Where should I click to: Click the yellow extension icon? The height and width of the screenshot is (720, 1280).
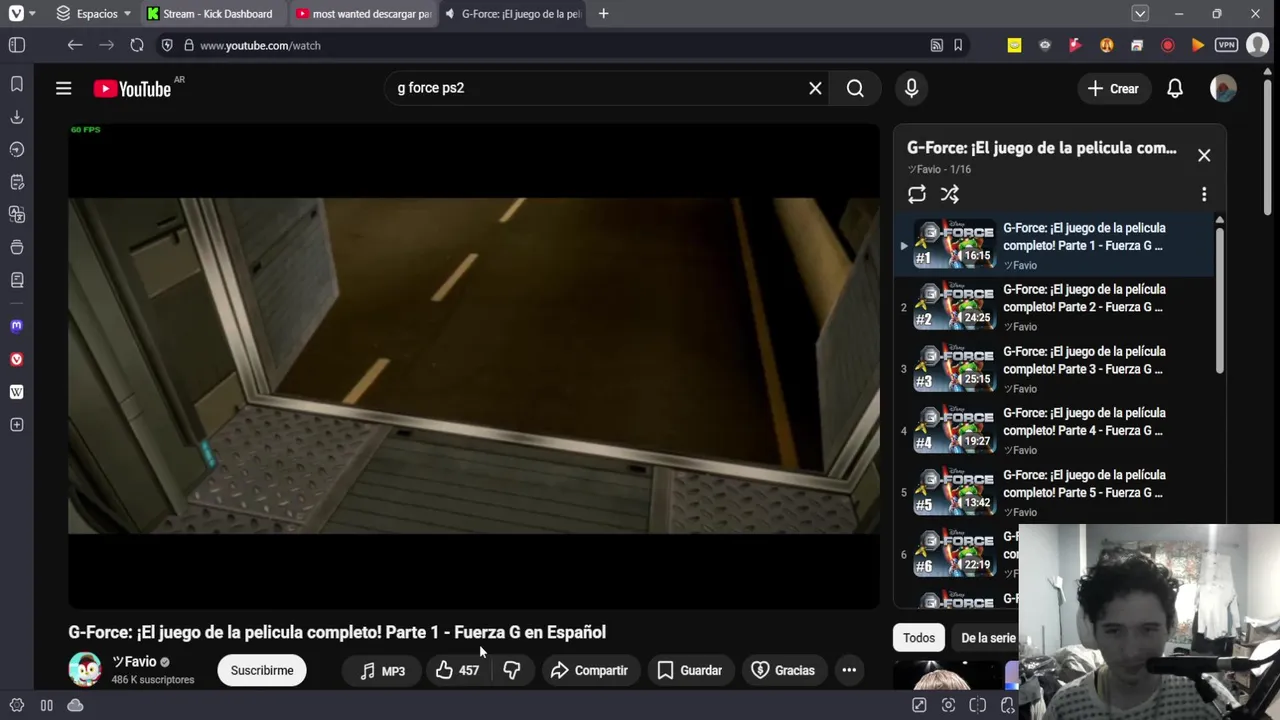coord(1014,45)
